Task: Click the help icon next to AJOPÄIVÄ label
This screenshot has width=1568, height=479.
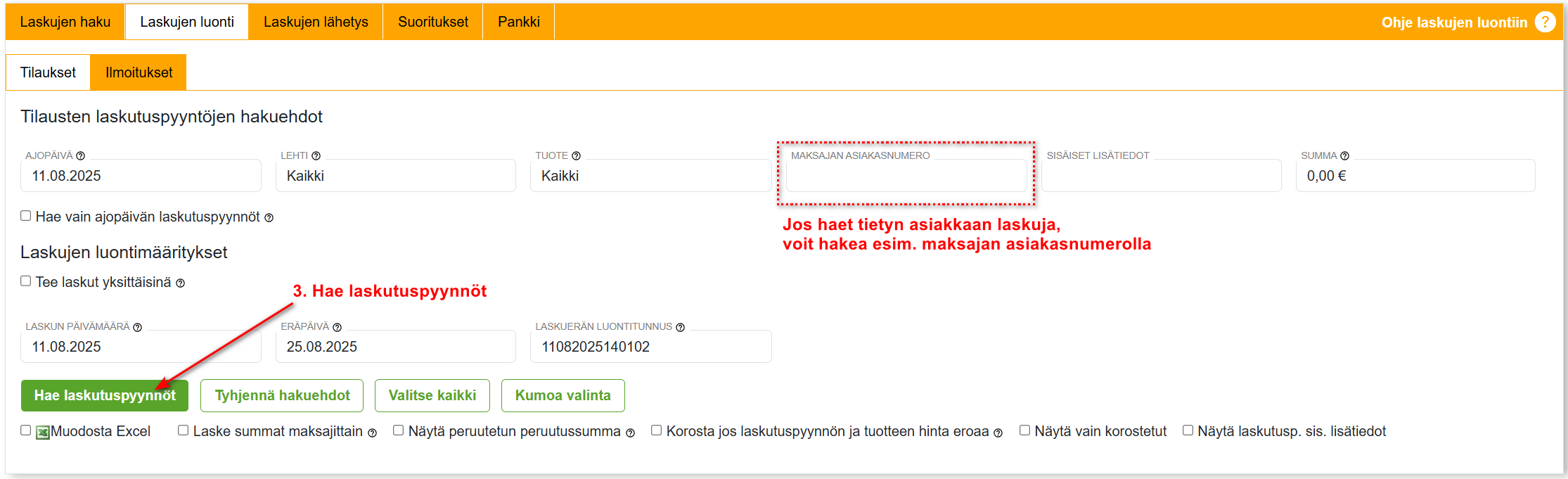Action: point(81,156)
